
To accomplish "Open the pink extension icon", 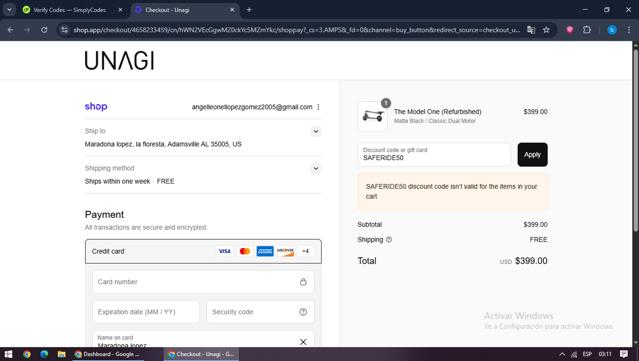I will [570, 30].
